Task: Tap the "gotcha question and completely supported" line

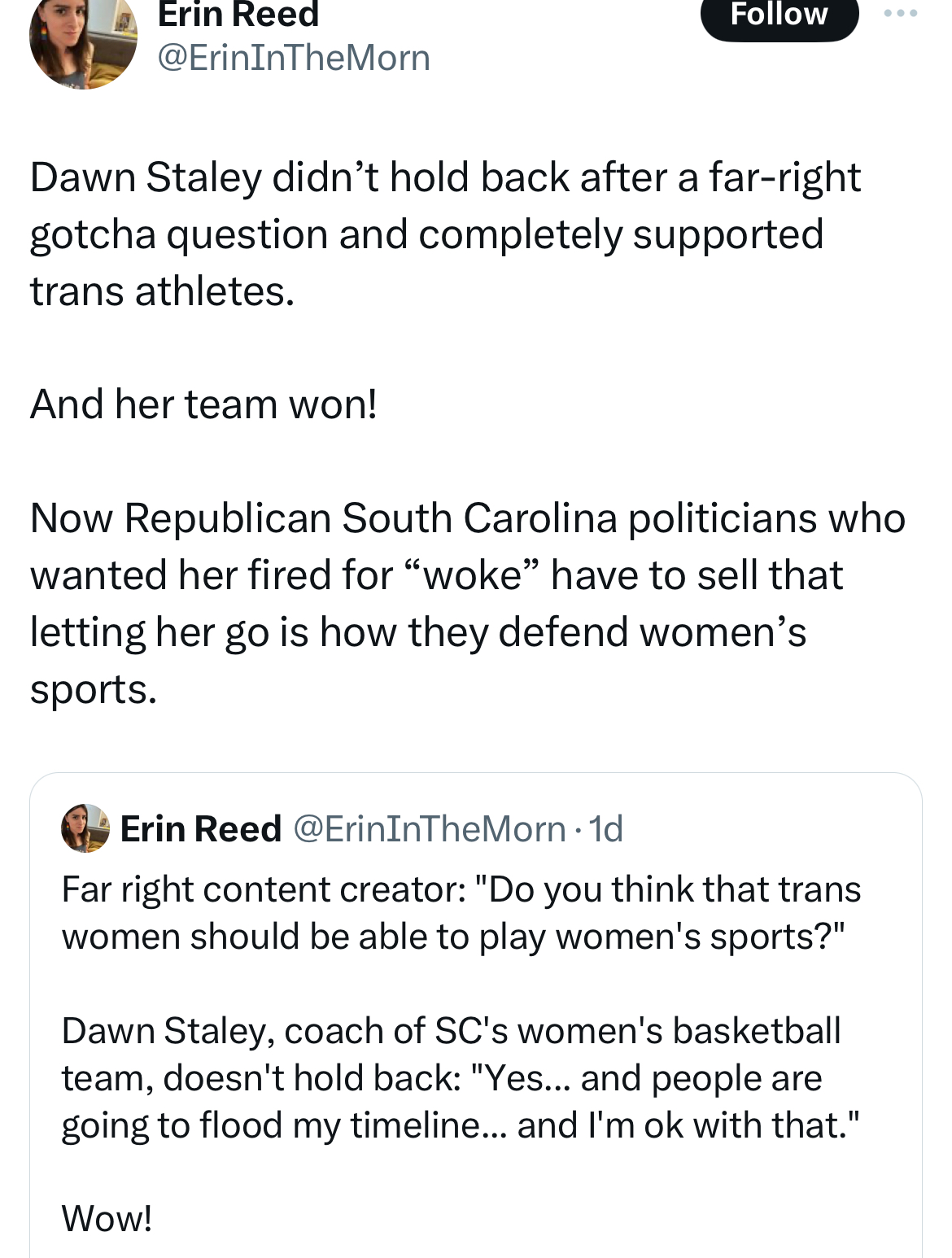Action: click(x=426, y=234)
